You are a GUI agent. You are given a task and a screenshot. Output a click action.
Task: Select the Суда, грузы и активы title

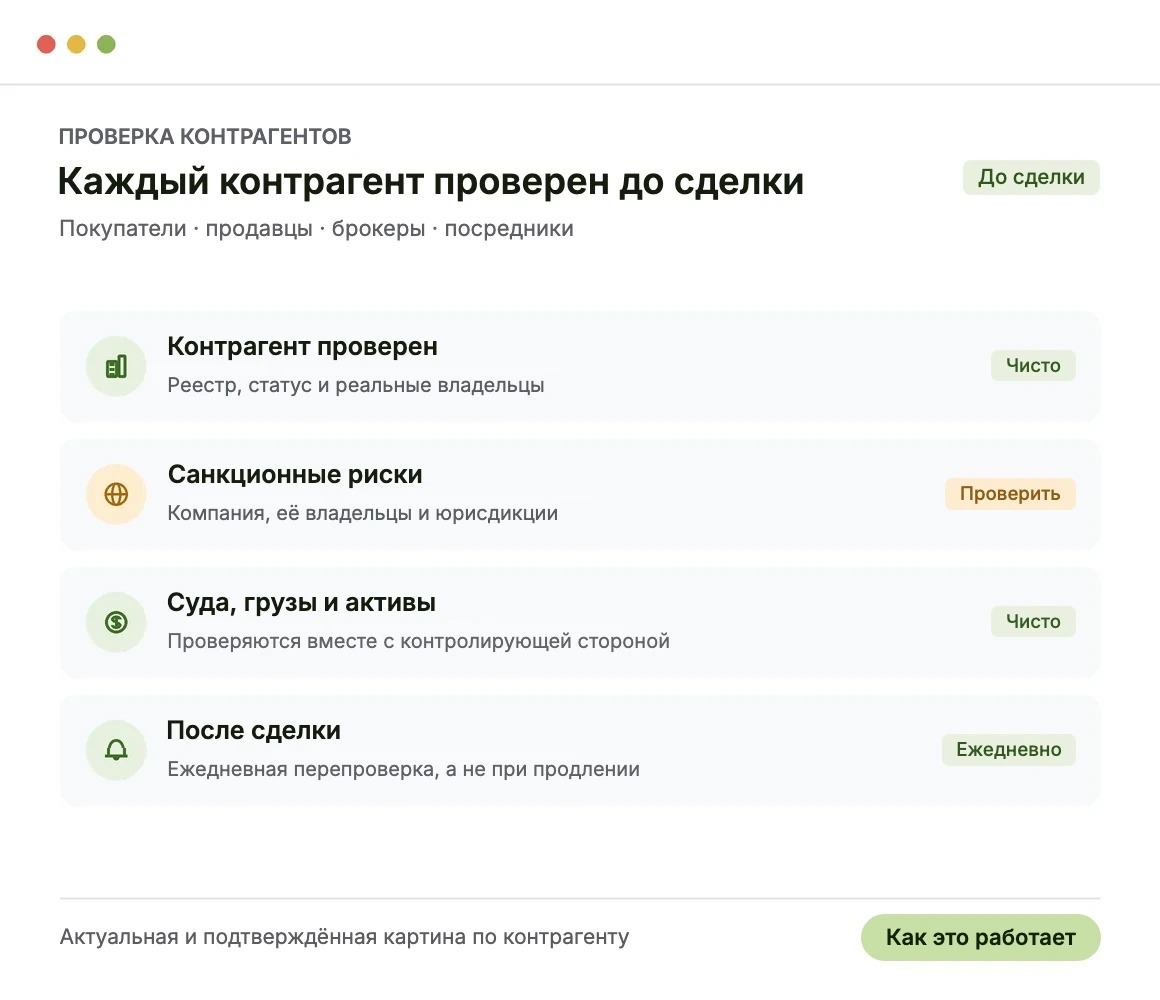click(x=301, y=603)
